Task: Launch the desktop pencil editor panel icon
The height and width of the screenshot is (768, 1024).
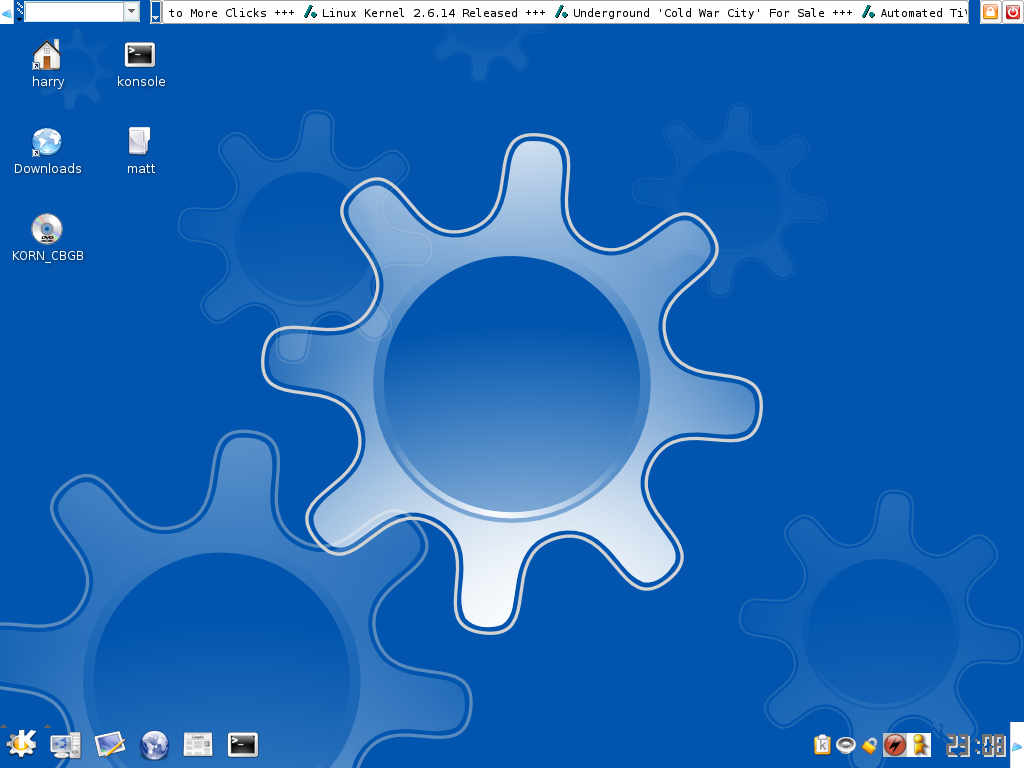Action: [x=110, y=744]
